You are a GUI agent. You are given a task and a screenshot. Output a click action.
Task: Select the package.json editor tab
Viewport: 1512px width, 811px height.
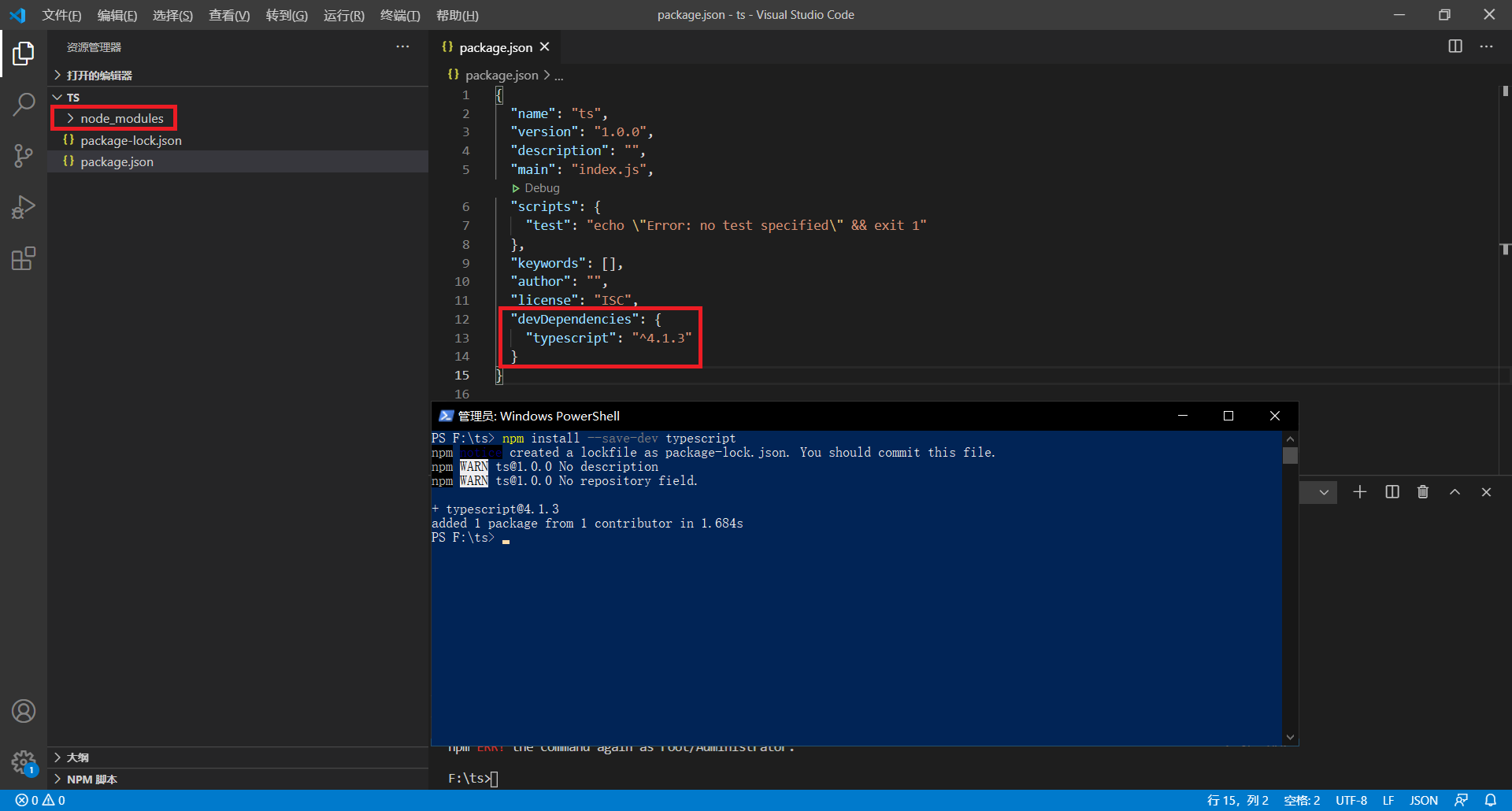495,47
